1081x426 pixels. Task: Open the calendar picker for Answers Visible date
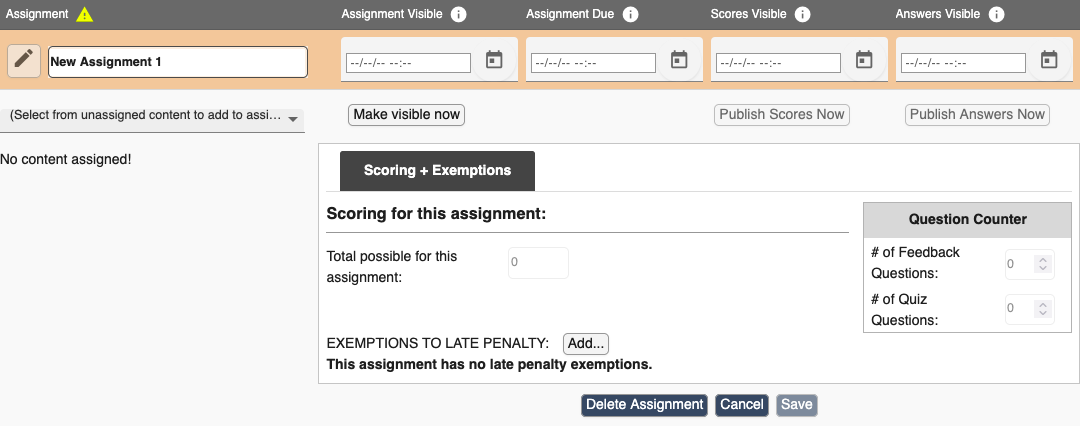pos(1049,60)
